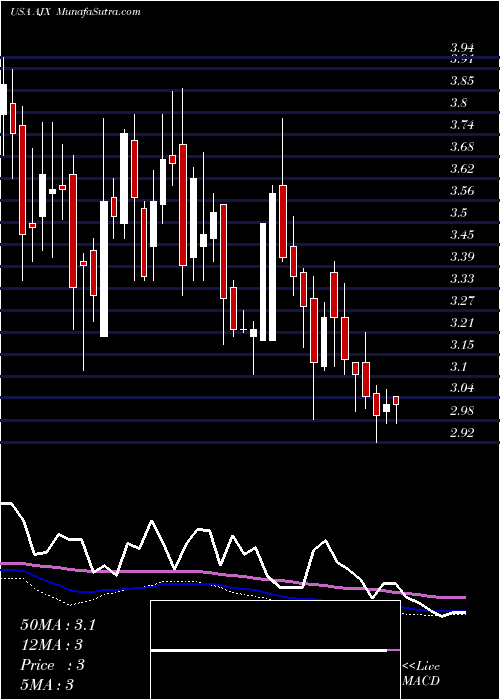Click the 3.21 price axis label

click(462, 323)
